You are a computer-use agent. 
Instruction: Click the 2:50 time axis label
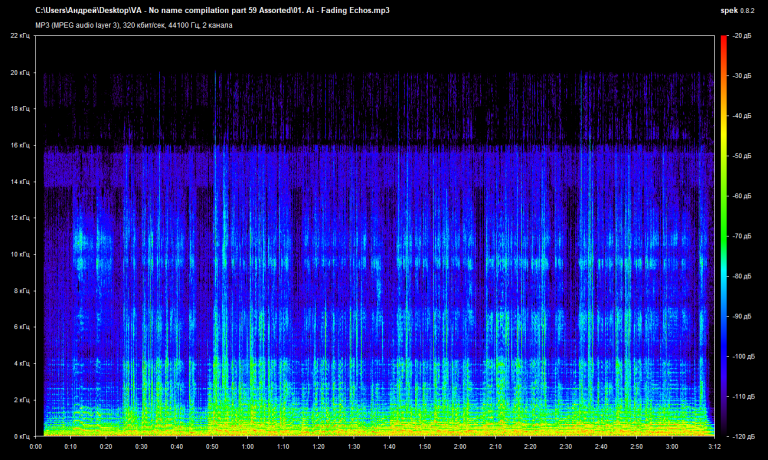click(x=637, y=447)
